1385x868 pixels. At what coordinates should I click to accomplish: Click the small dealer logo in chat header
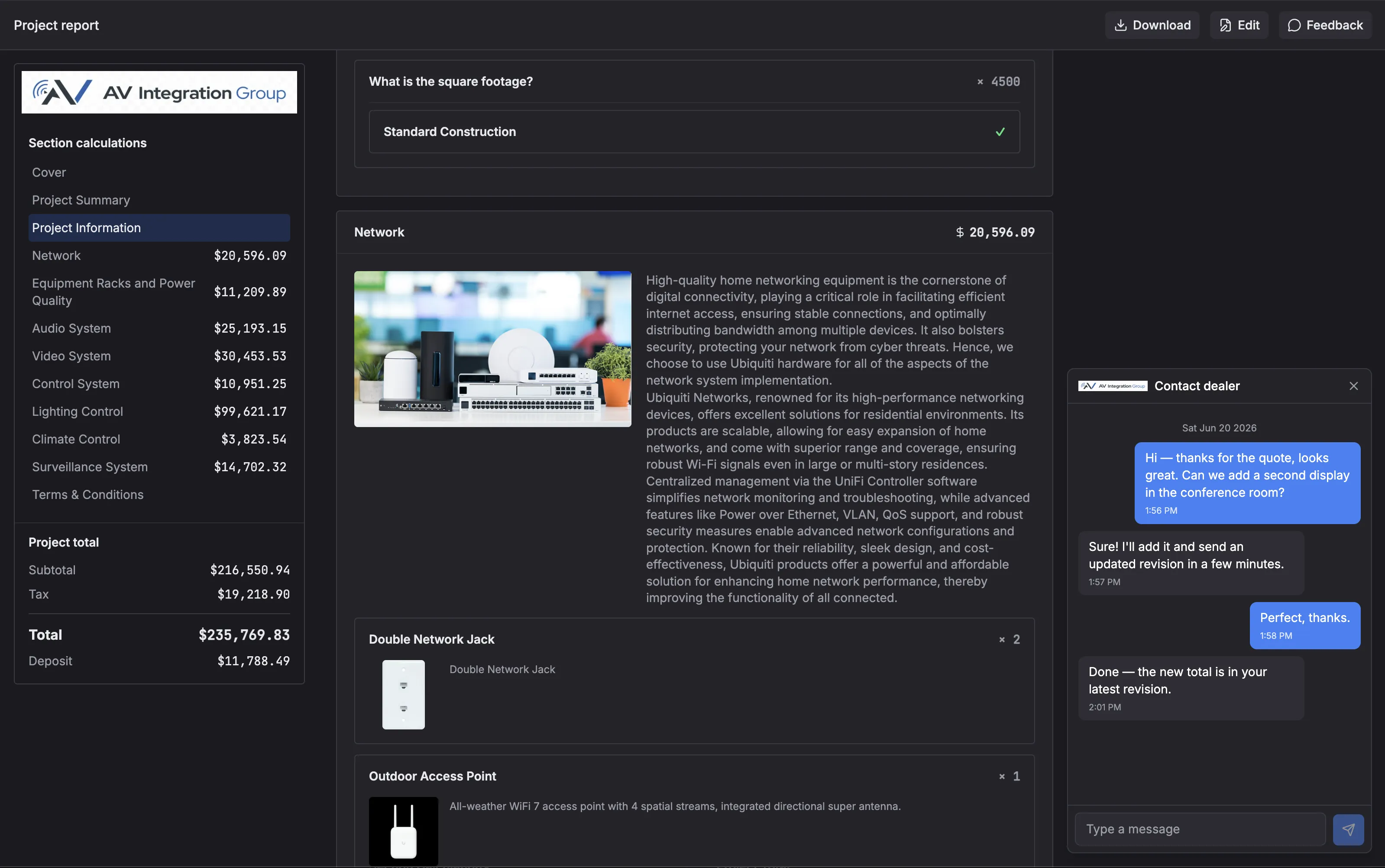point(1112,386)
